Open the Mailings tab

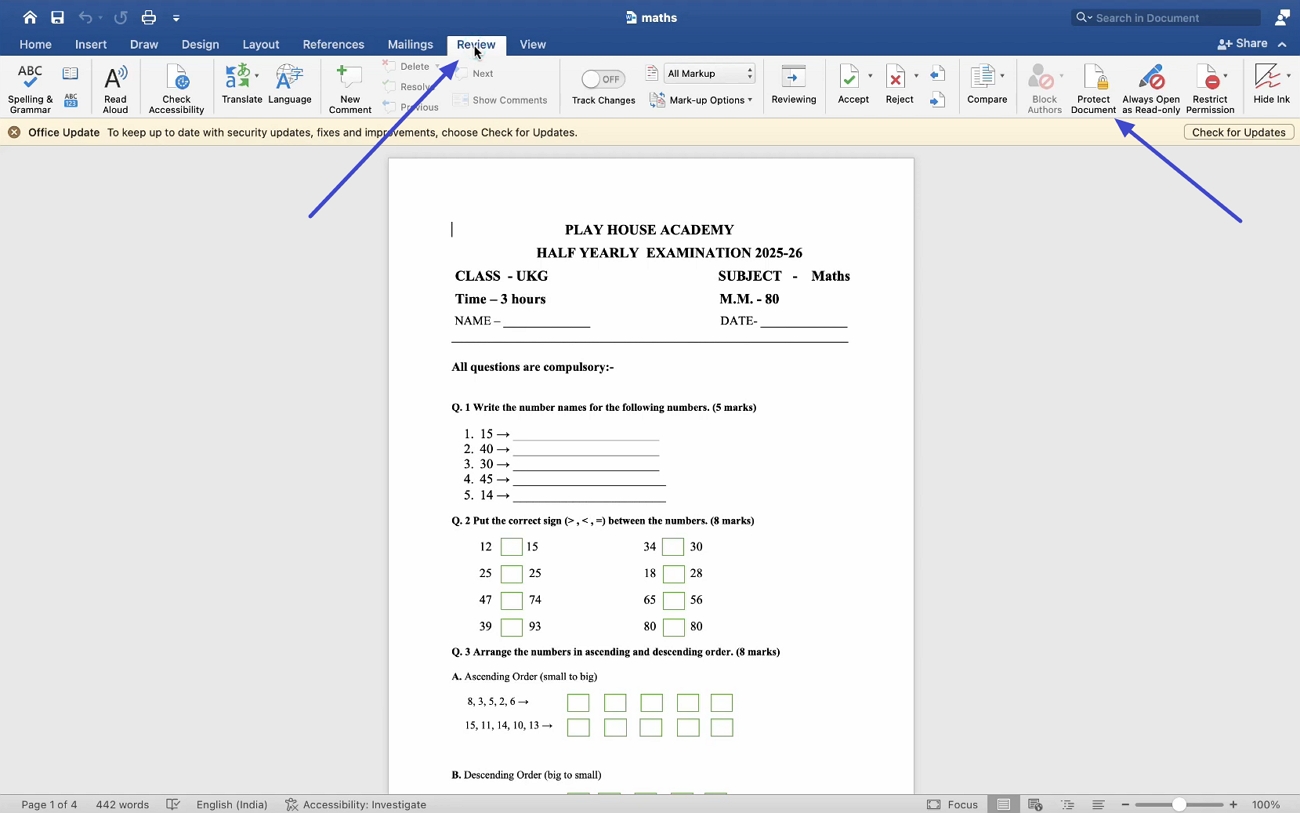point(410,44)
